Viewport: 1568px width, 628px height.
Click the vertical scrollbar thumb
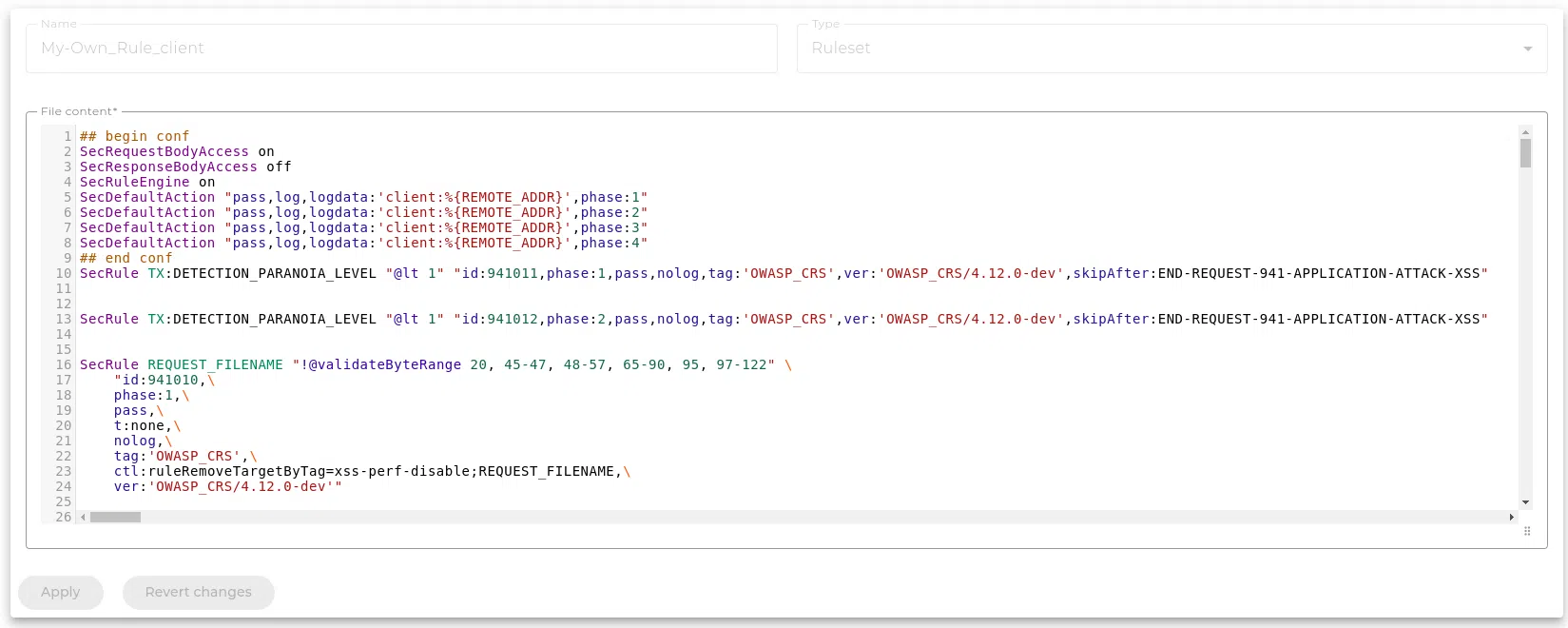[1525, 153]
